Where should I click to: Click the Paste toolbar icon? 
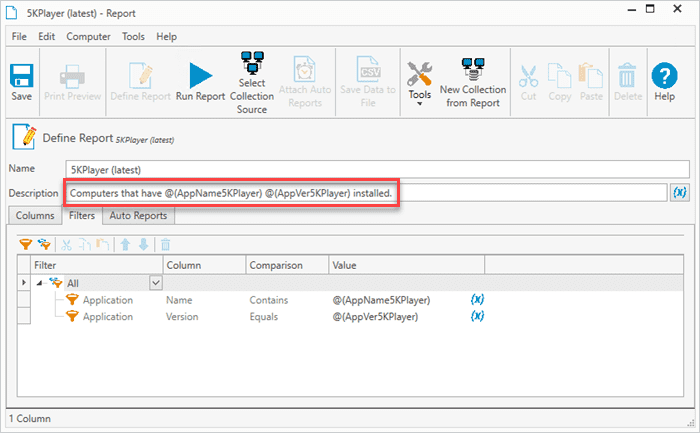pos(591,82)
